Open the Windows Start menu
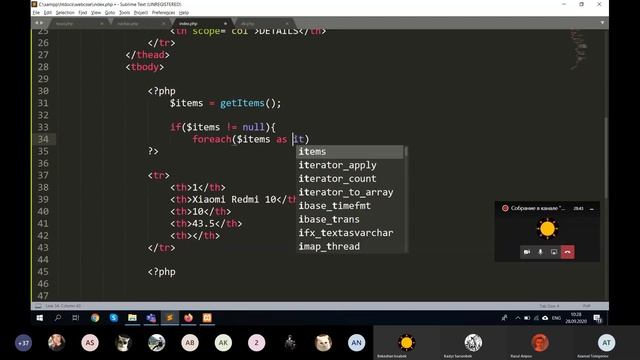The image size is (640, 360). click(40, 318)
